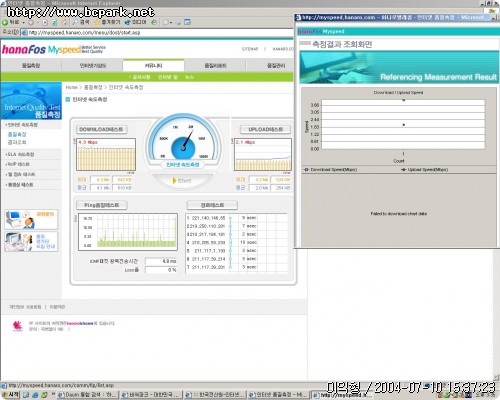This screenshot has width=500, height=400.
Task: Switch to 한국전산원 taskbar window
Action: pos(215,395)
